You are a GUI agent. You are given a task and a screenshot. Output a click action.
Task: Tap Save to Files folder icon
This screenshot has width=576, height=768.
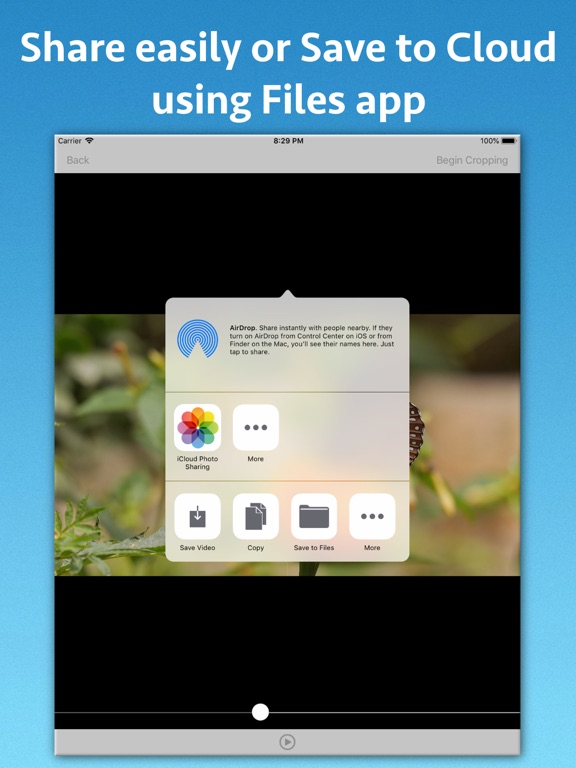pyautogui.click(x=314, y=516)
